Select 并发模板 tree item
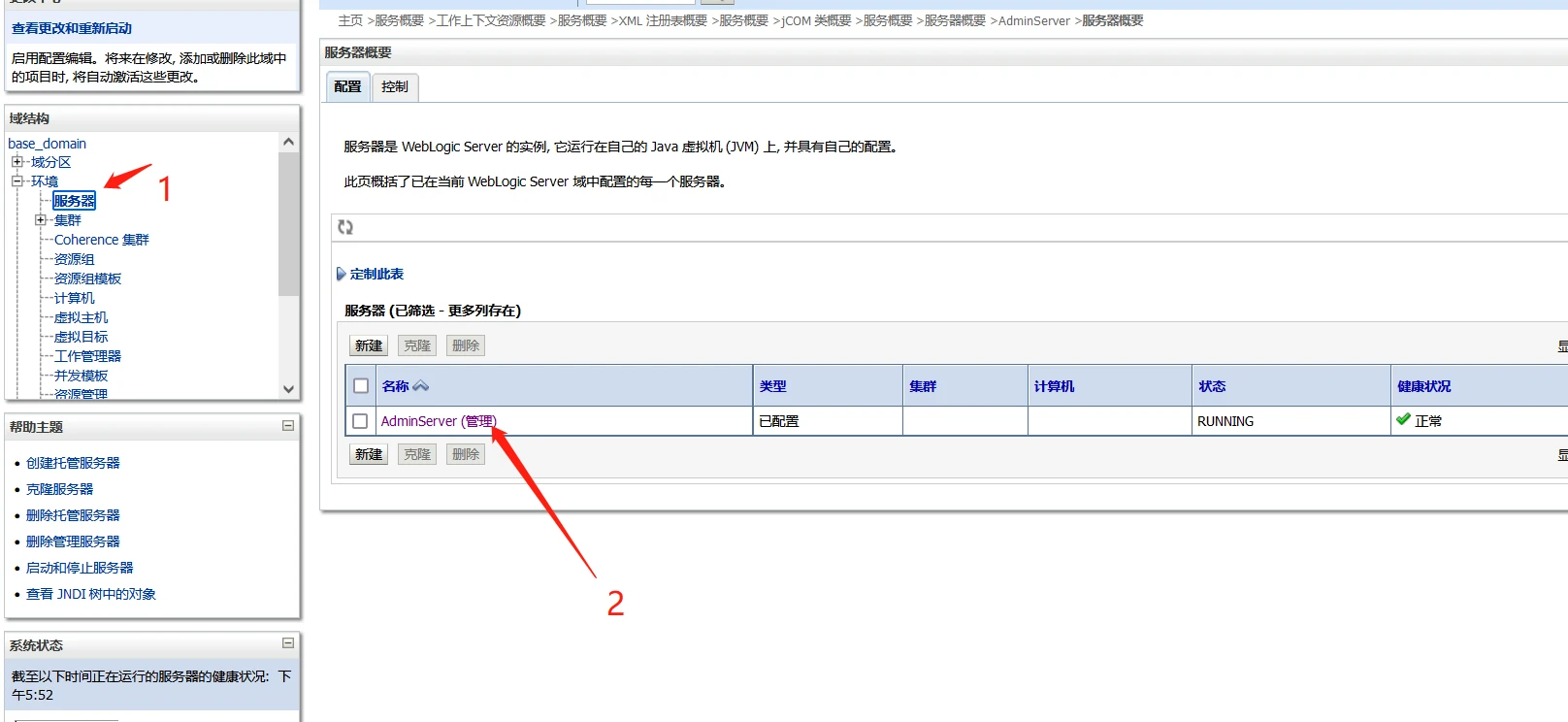 [82, 376]
